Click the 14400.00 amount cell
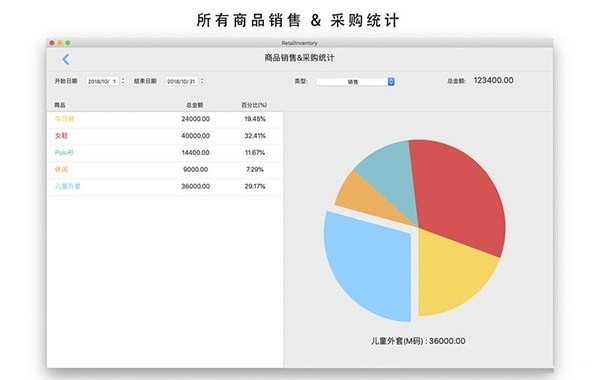Screen dimensions: 600x380 (196, 153)
